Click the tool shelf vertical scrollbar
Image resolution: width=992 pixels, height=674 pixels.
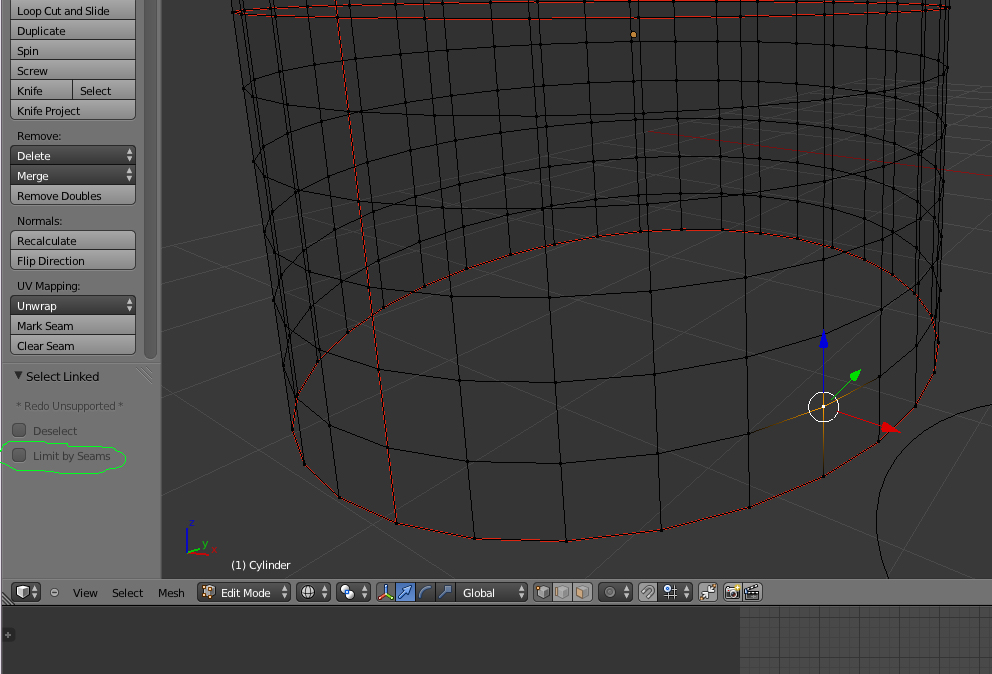click(151, 180)
